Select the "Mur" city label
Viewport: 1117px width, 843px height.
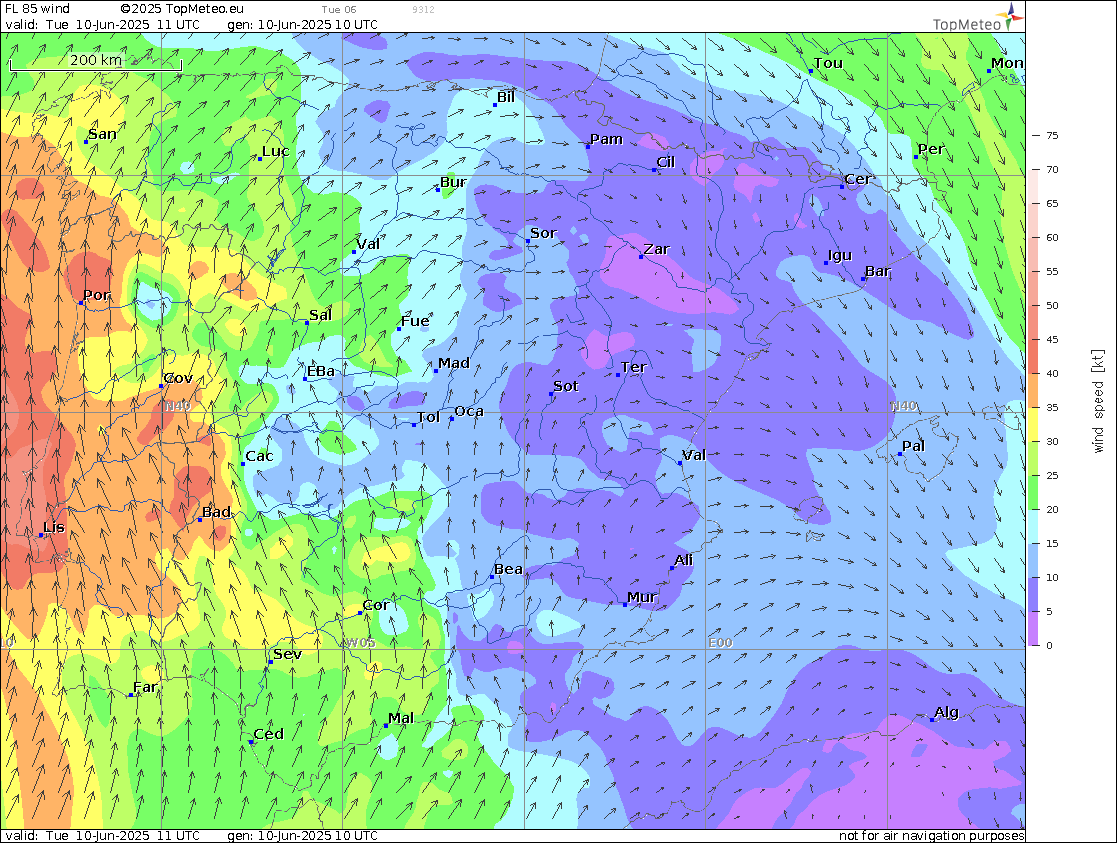[x=642, y=597]
